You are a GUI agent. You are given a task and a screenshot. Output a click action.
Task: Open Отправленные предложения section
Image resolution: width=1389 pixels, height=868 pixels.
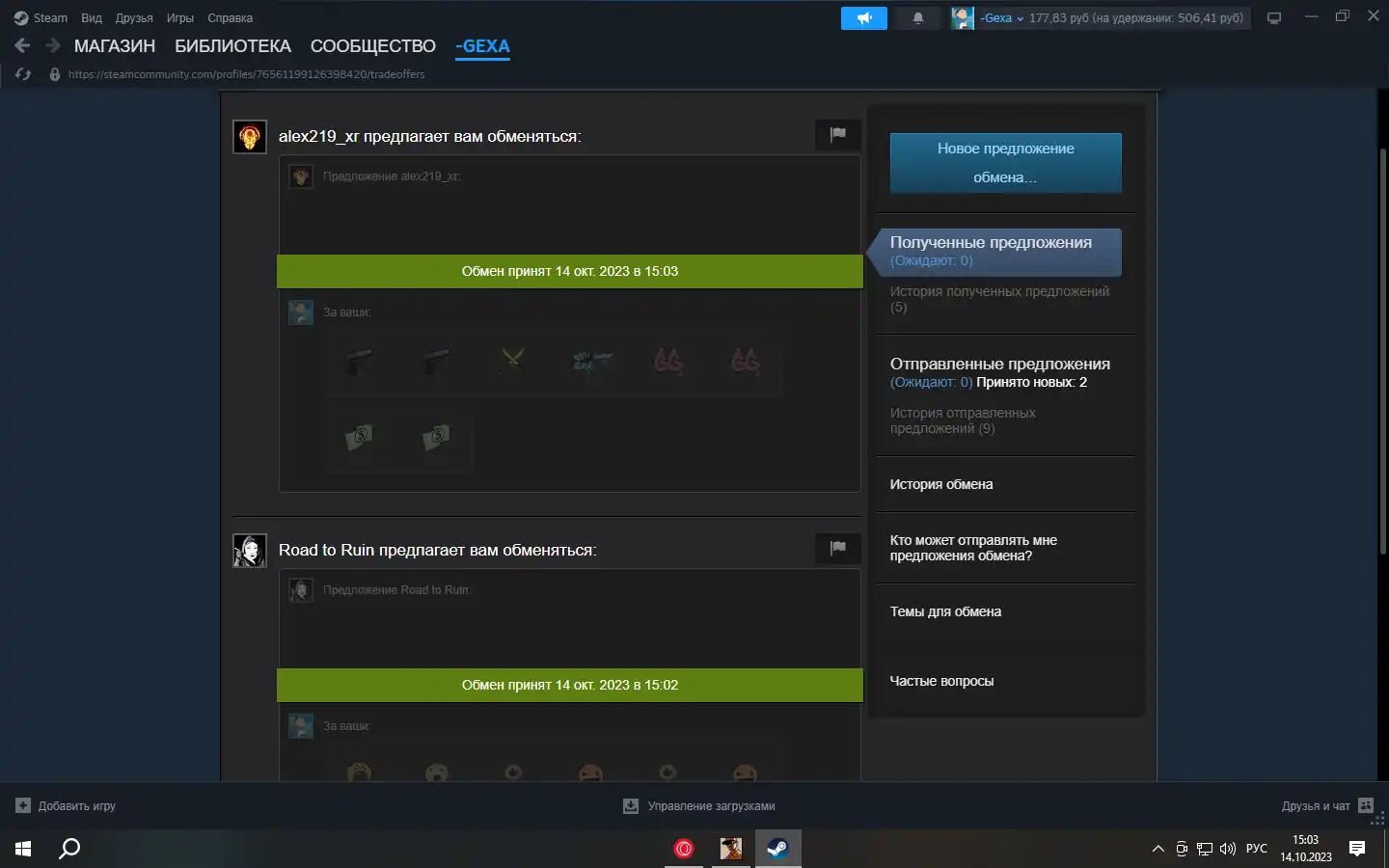pyautogui.click(x=999, y=364)
